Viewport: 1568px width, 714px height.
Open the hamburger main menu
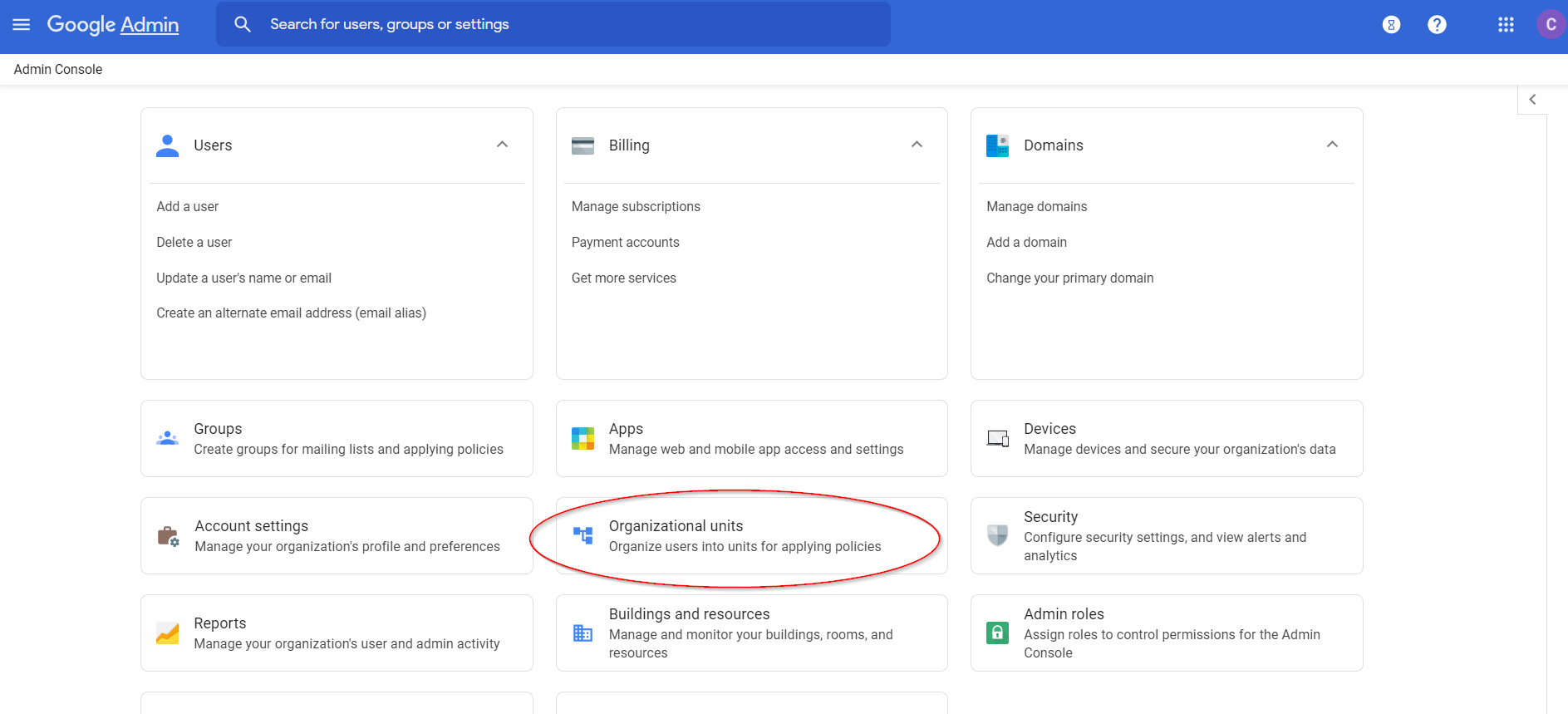point(22,25)
